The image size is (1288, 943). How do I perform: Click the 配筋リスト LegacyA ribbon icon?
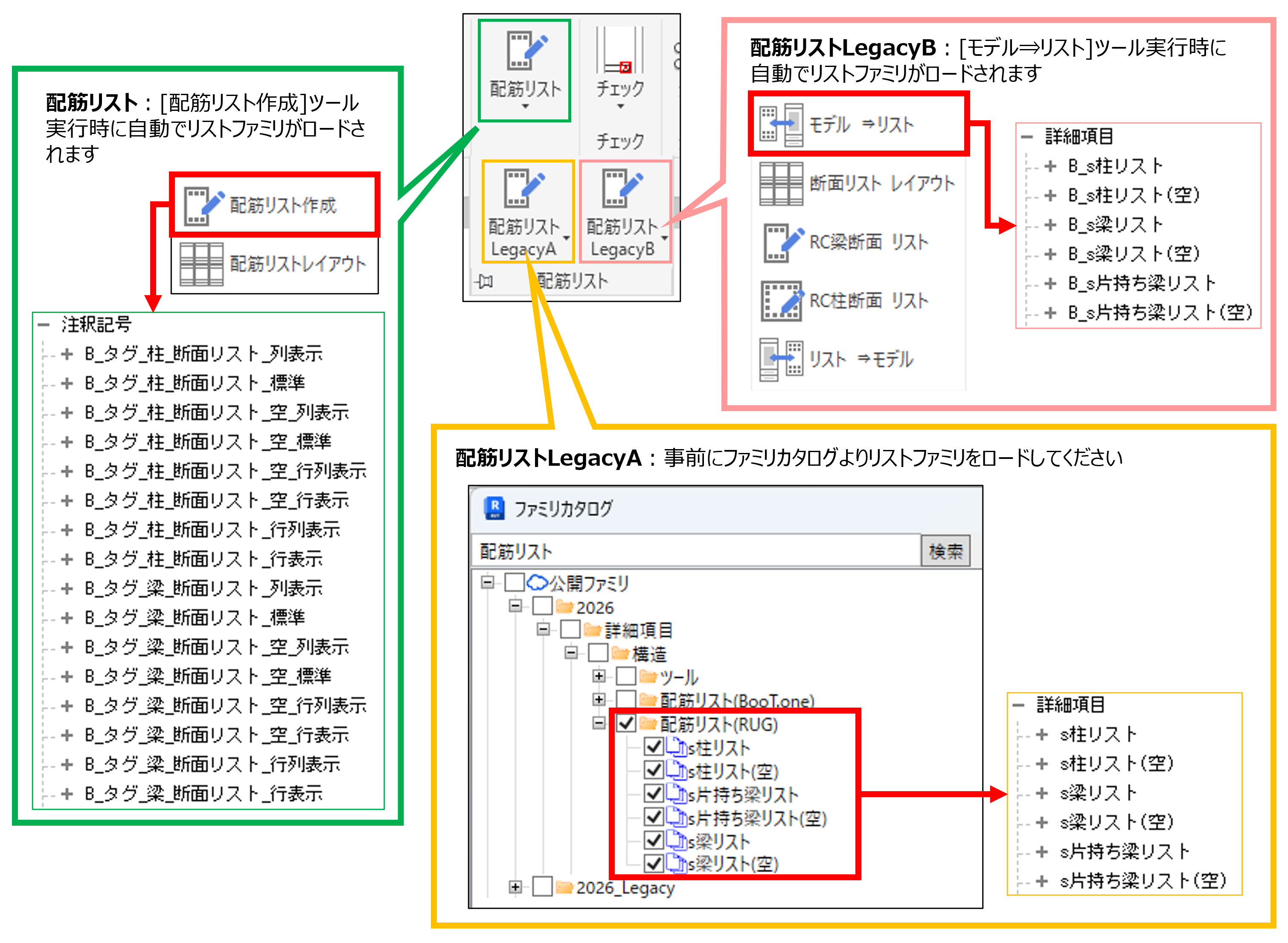tap(524, 189)
